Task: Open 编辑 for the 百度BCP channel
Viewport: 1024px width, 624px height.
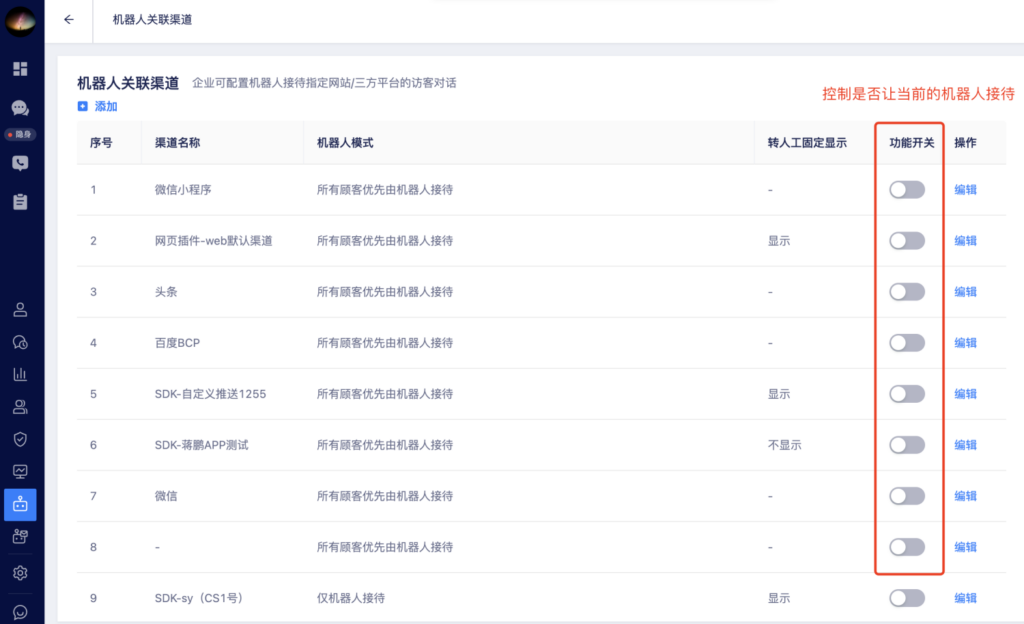Action: tap(965, 343)
